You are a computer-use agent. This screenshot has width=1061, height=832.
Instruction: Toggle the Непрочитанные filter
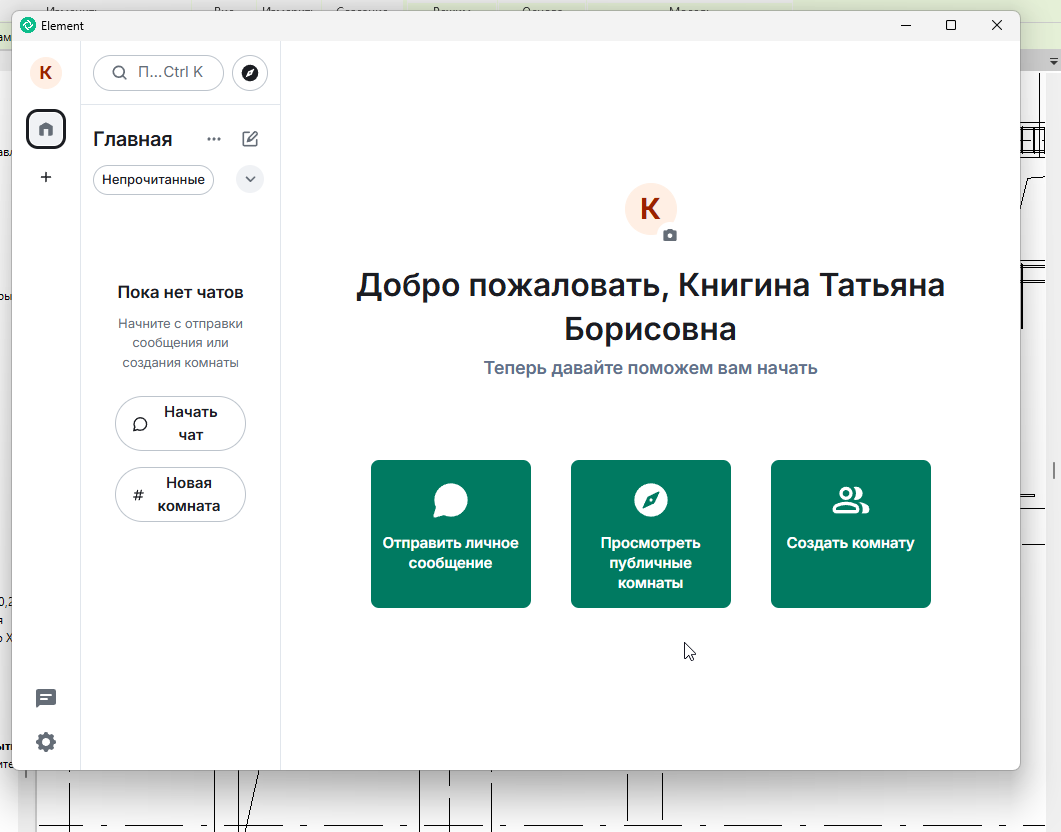coord(154,180)
